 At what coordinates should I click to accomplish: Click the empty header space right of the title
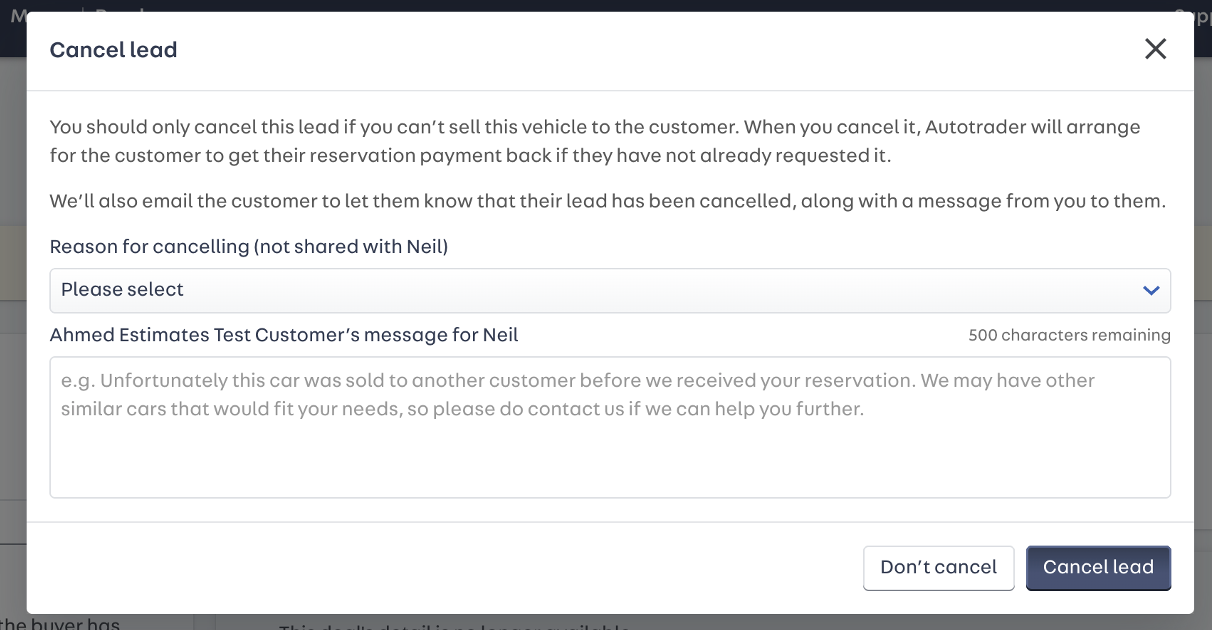[650, 50]
